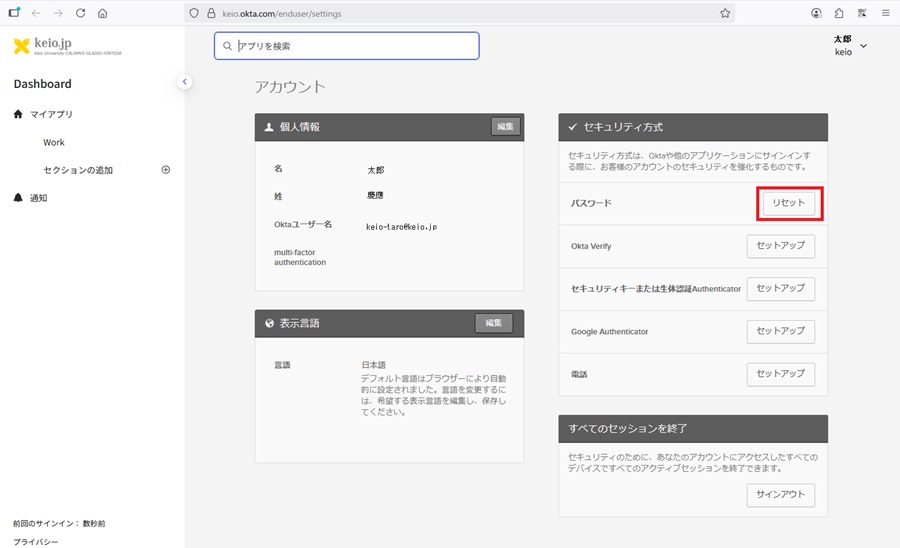
Task: Click 編集 button for 表示言語
Action: [x=493, y=323]
